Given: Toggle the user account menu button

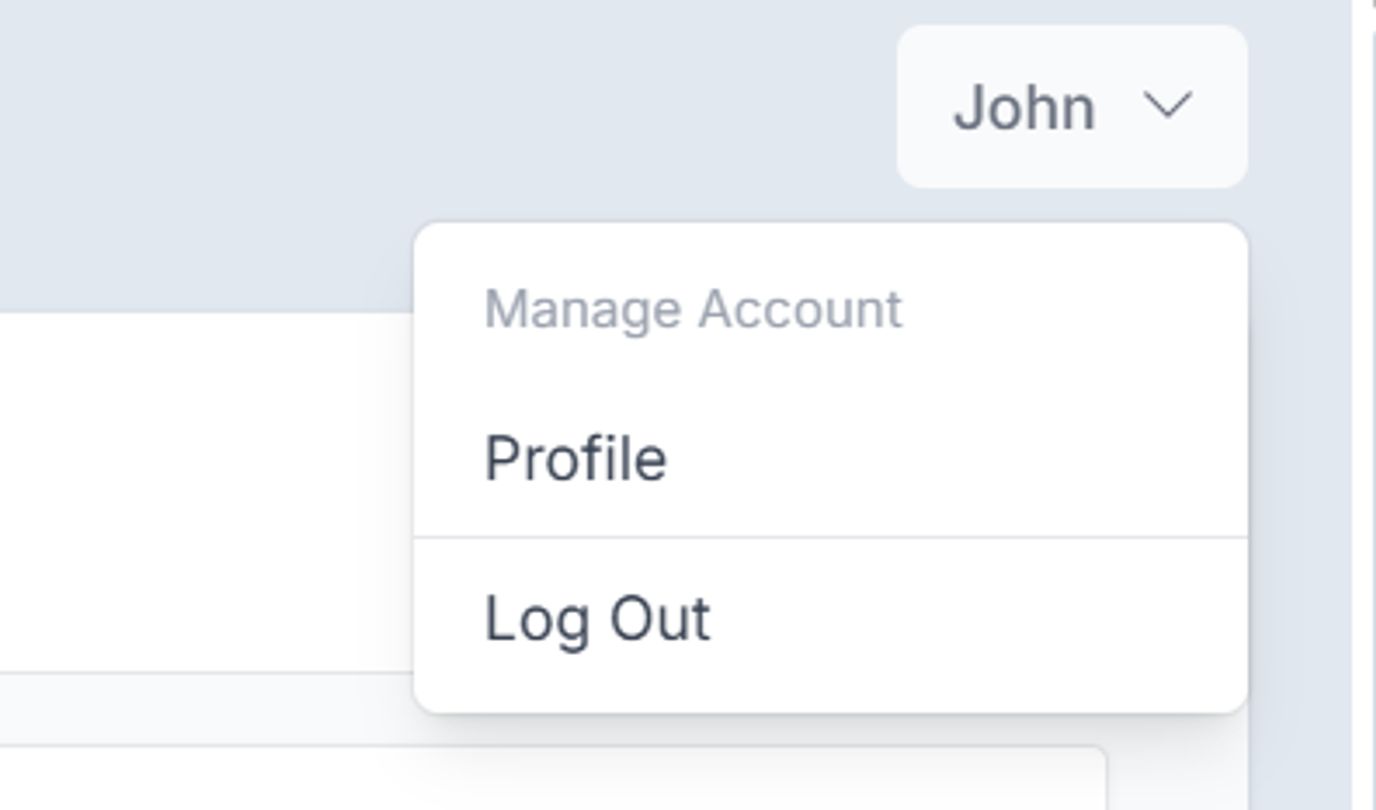Looking at the screenshot, I should 1072,106.
